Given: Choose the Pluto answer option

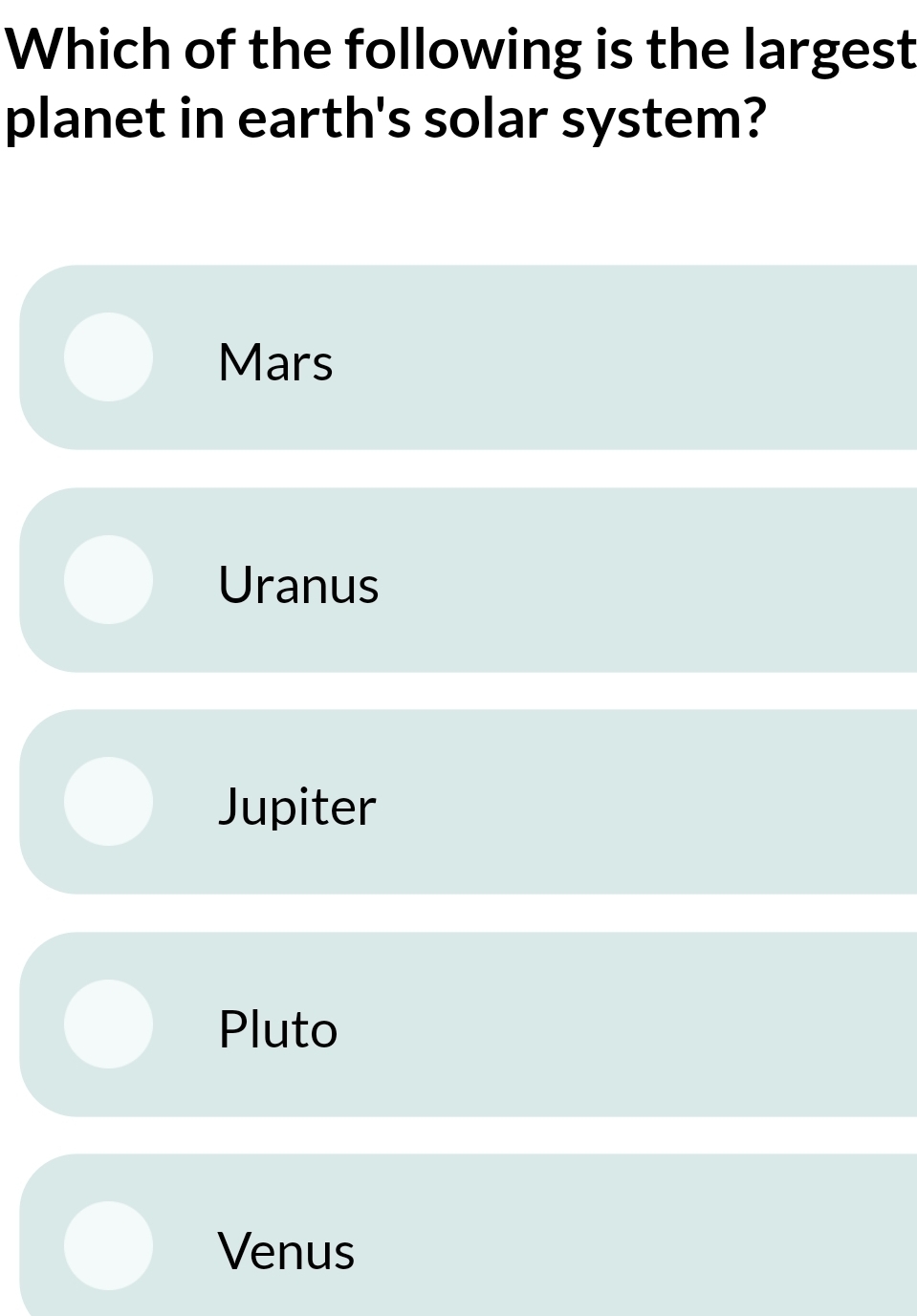Looking at the screenshot, I should (x=459, y=1024).
